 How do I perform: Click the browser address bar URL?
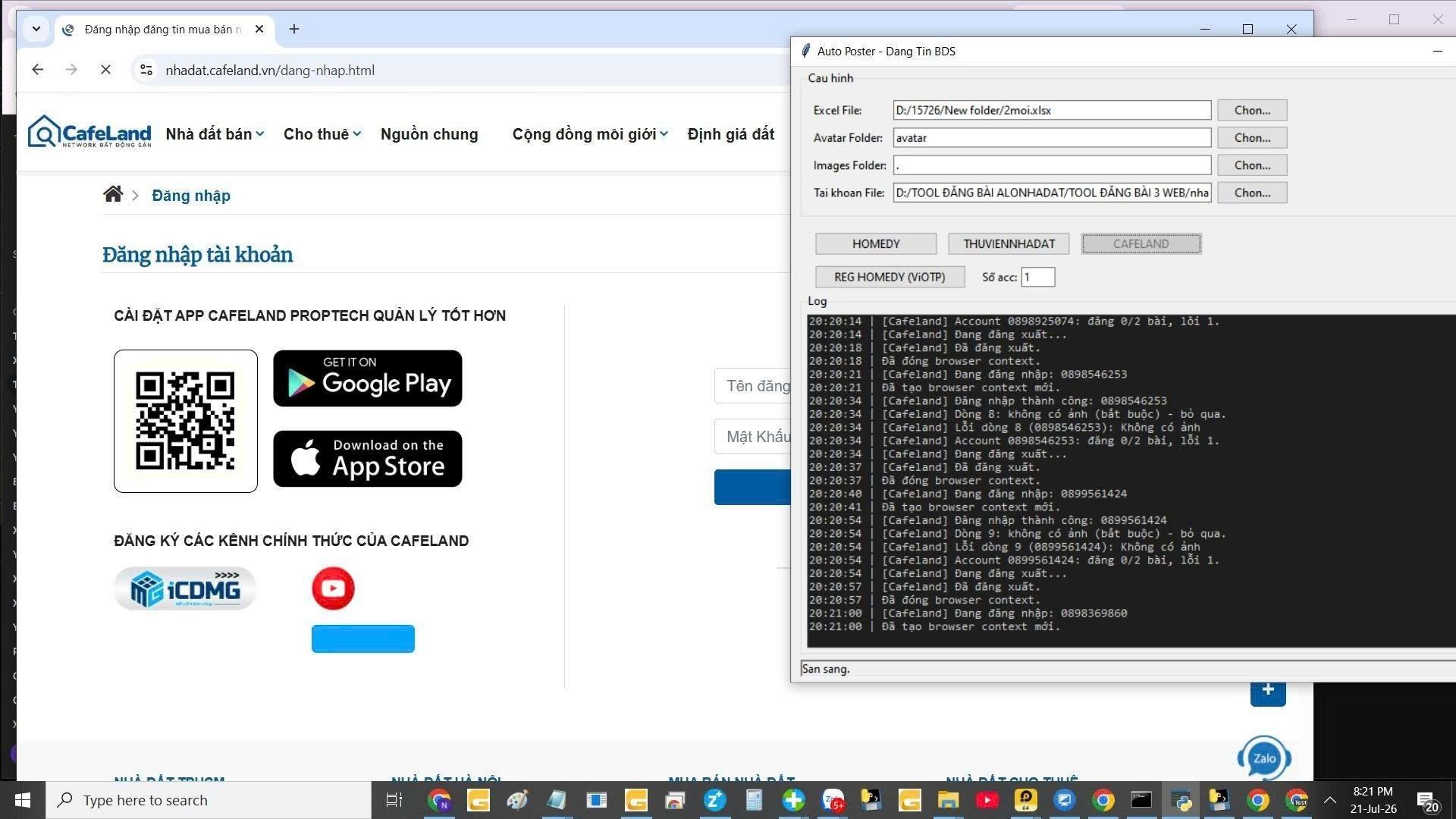(270, 71)
